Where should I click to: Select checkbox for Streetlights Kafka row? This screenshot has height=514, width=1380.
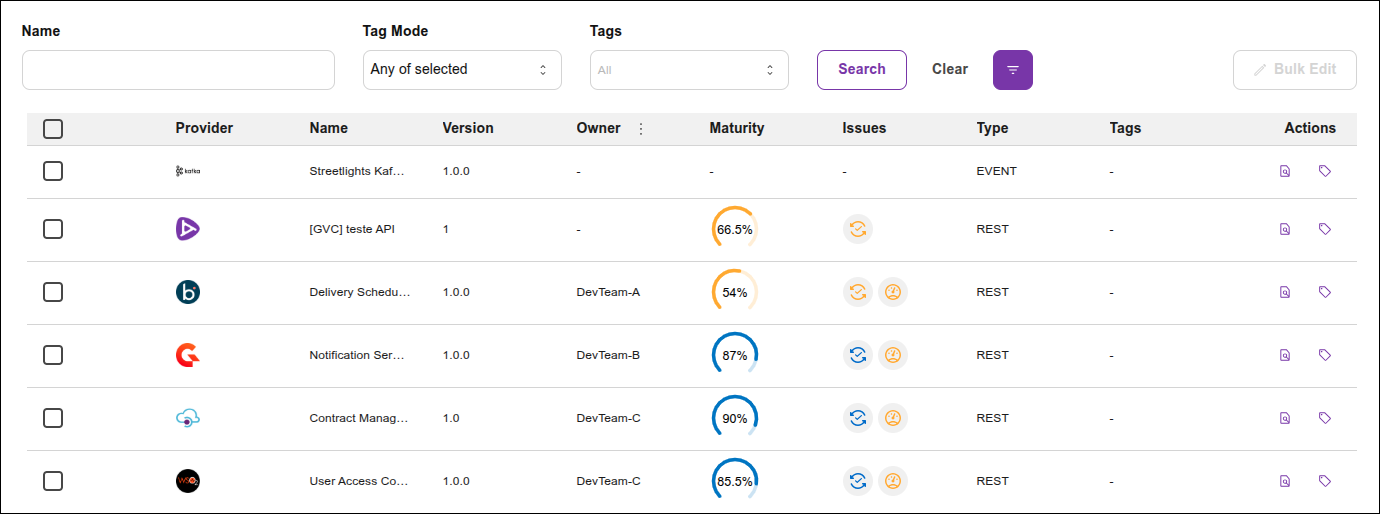click(x=53, y=171)
